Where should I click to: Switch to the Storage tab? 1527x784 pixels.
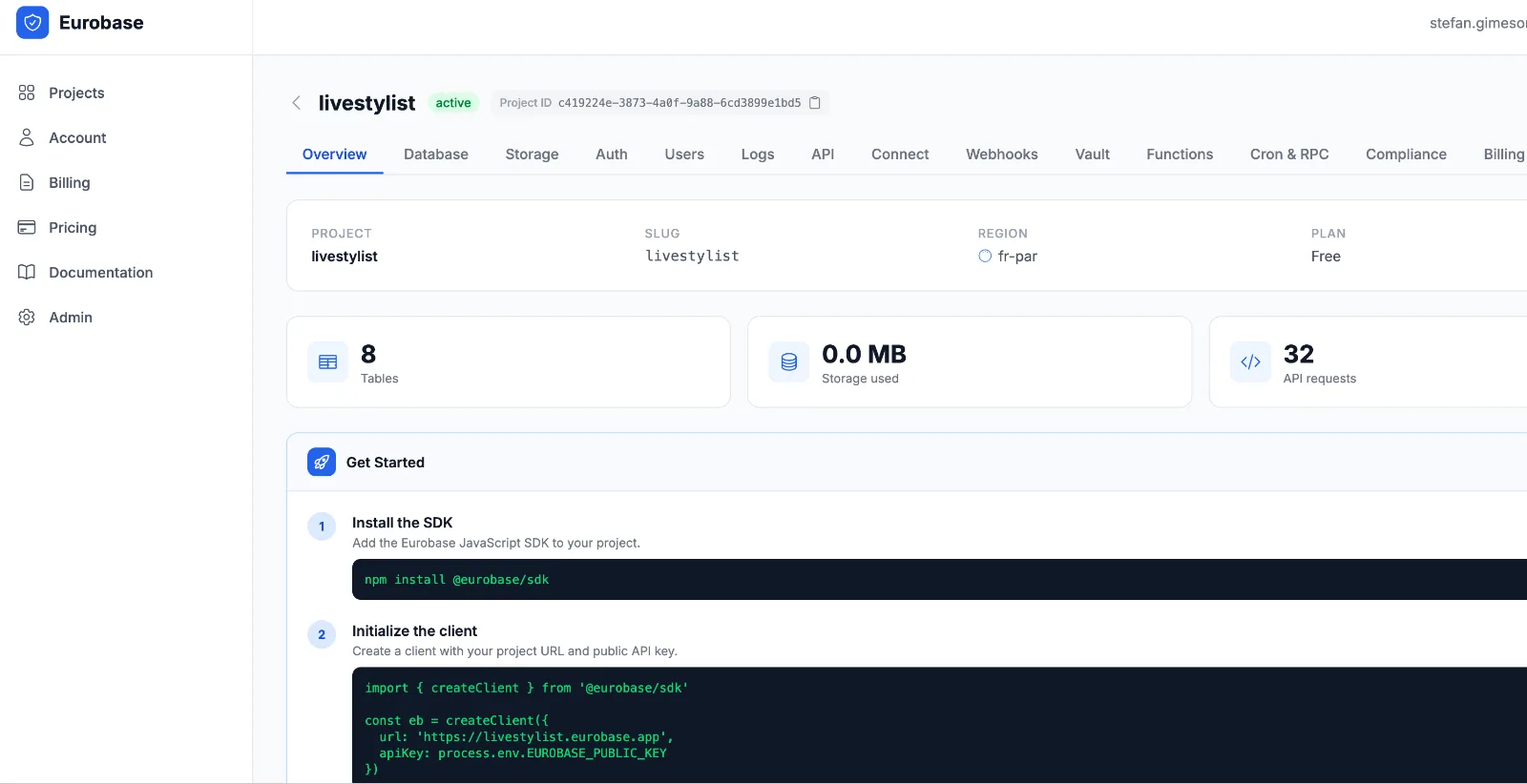[x=533, y=155]
